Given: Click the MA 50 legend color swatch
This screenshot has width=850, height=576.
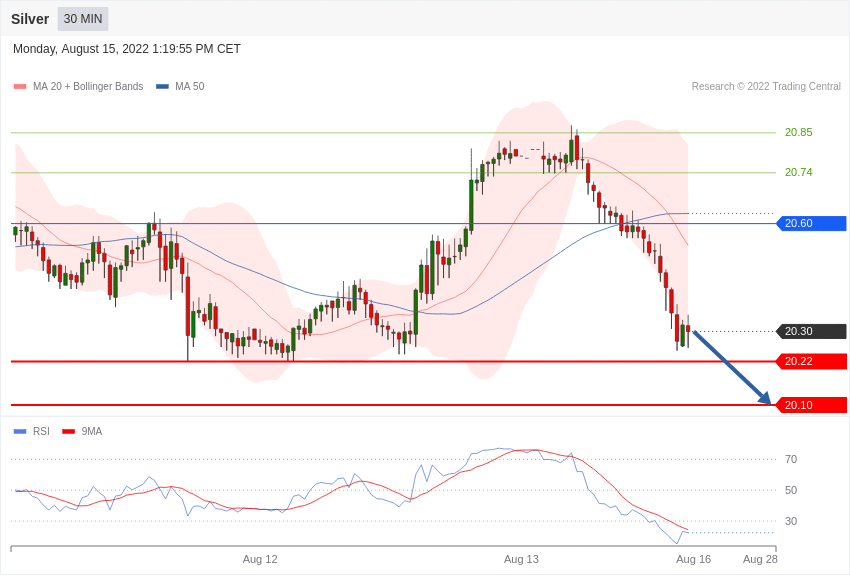Looking at the screenshot, I should [162, 87].
